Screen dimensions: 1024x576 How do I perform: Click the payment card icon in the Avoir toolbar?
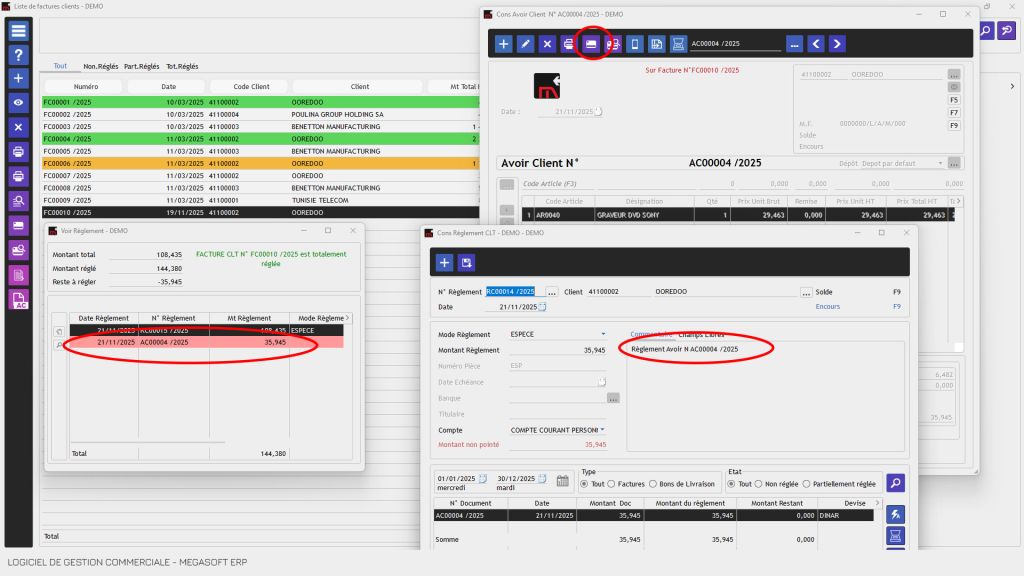[x=591, y=44]
